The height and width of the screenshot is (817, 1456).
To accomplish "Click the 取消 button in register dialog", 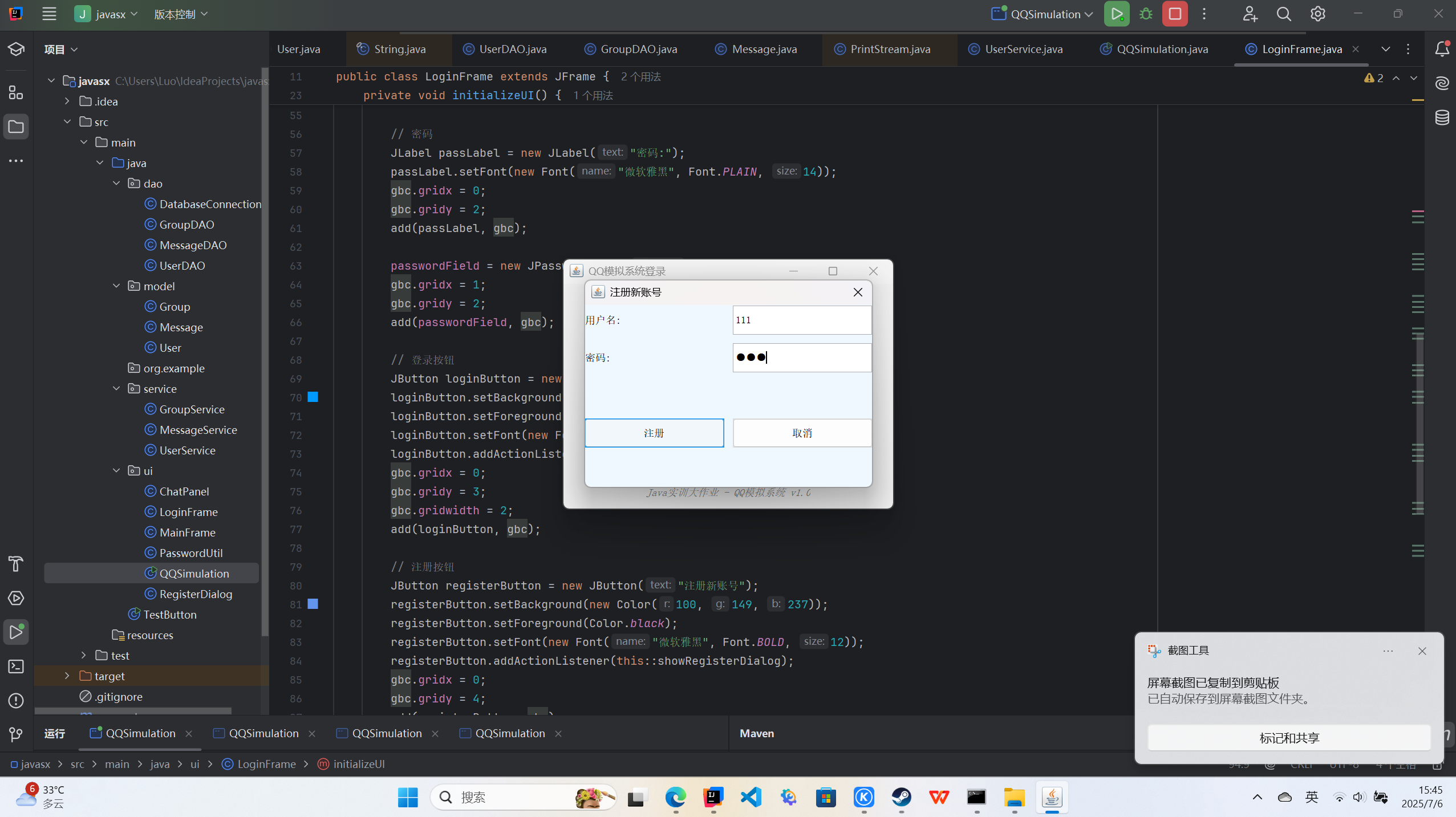I will pyautogui.click(x=802, y=433).
